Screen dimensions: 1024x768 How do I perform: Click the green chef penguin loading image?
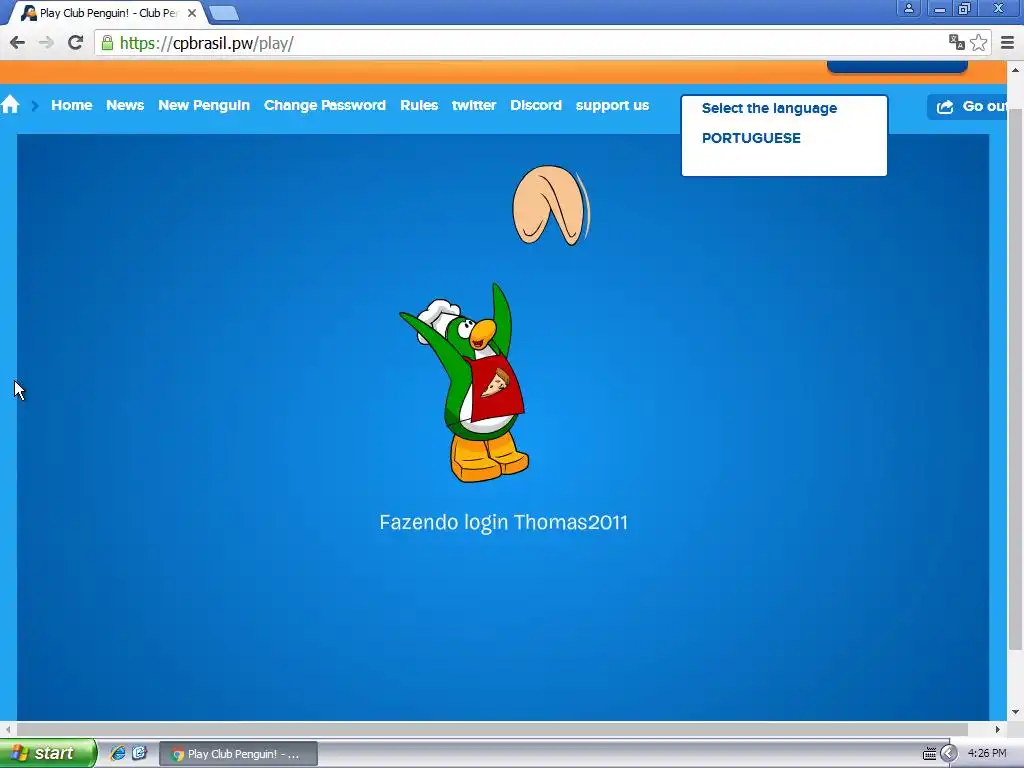pos(465,383)
